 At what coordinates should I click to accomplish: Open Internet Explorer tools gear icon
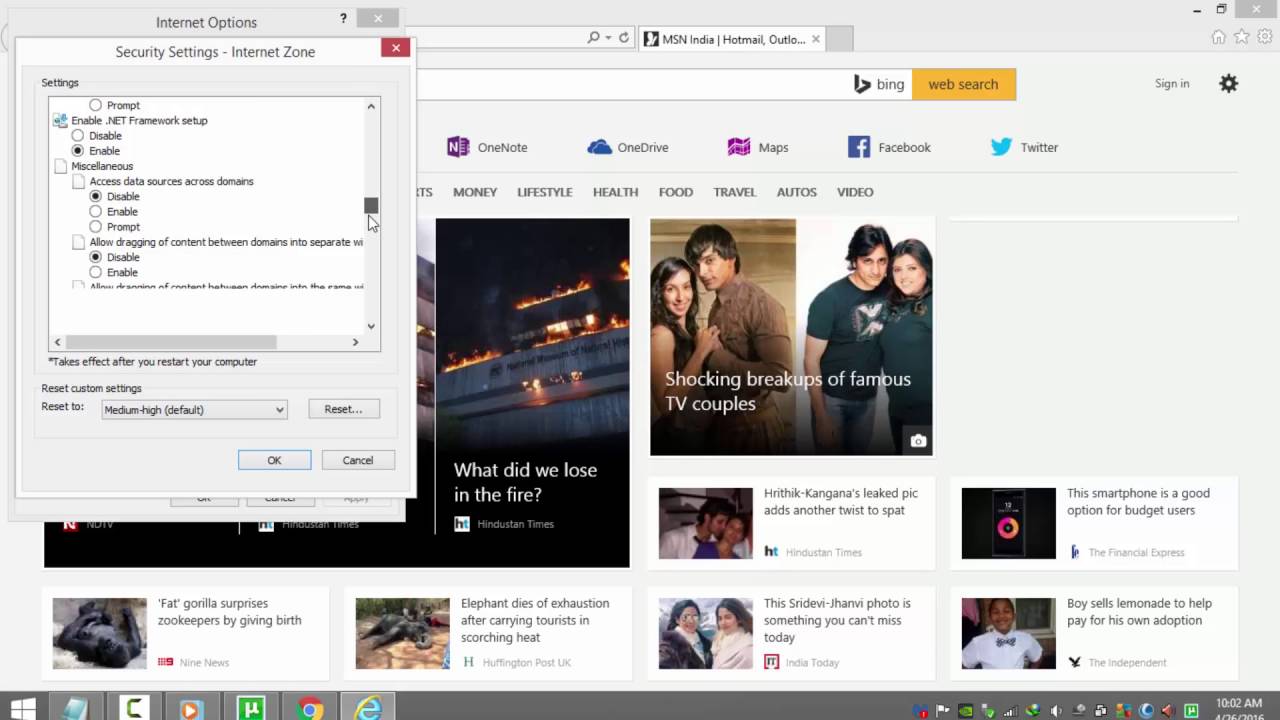coord(1263,37)
